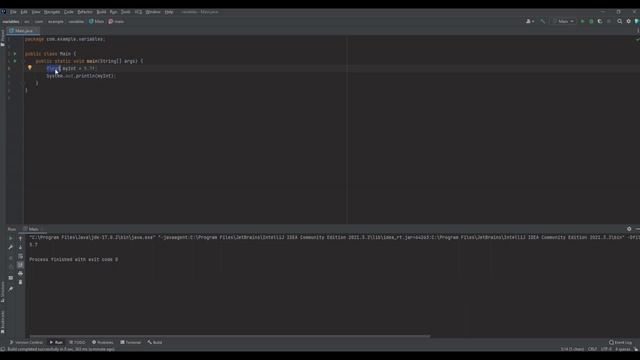Image resolution: width=640 pixels, height=360 pixels.
Task: Open the user account dropdown in toolbar
Action: click(530, 21)
